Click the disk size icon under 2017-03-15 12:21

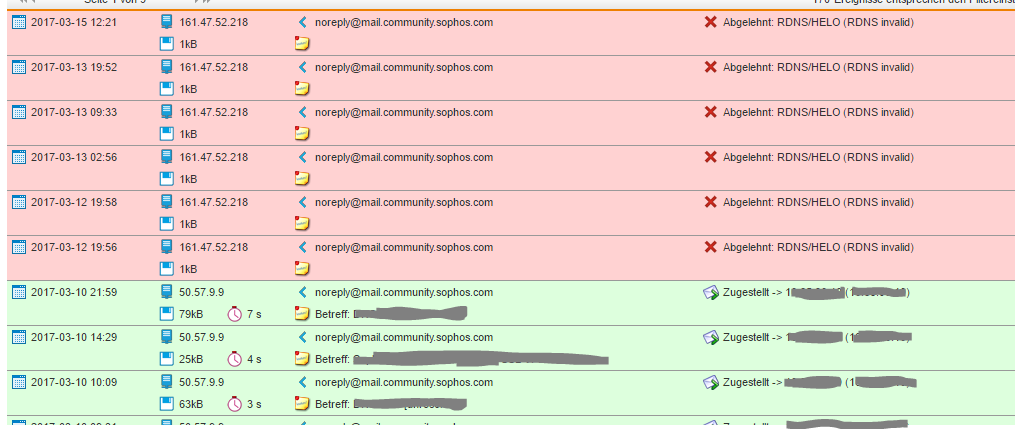click(167, 44)
